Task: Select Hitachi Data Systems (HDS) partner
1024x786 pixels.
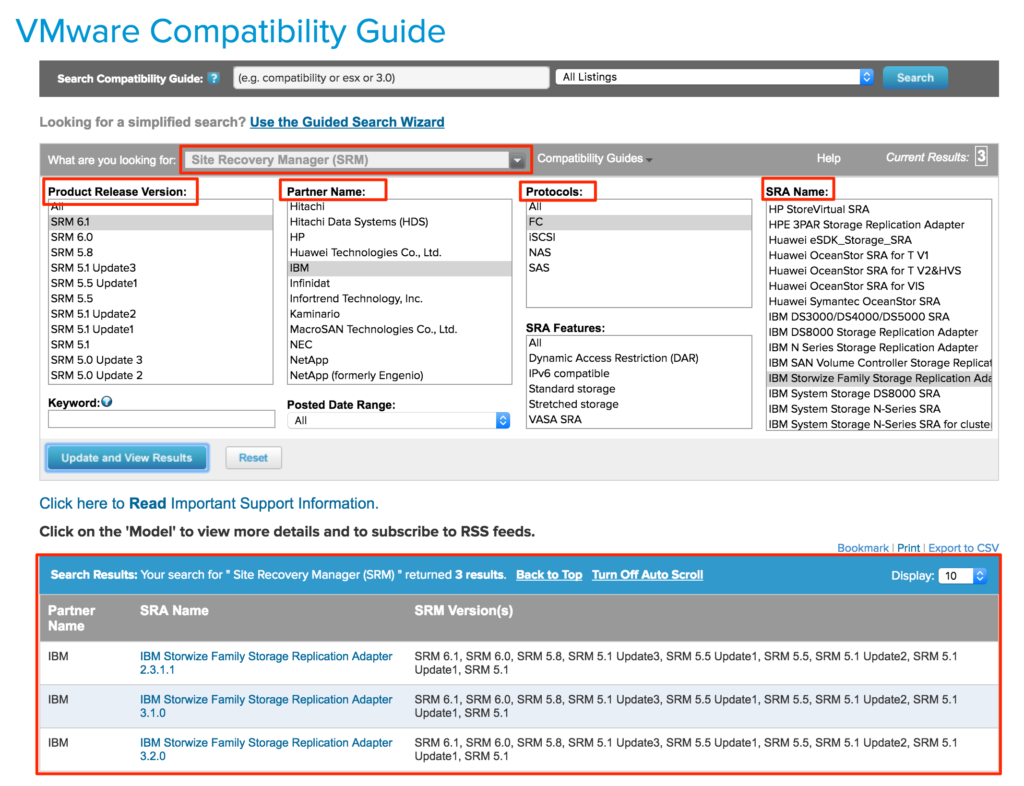Action: click(400, 222)
